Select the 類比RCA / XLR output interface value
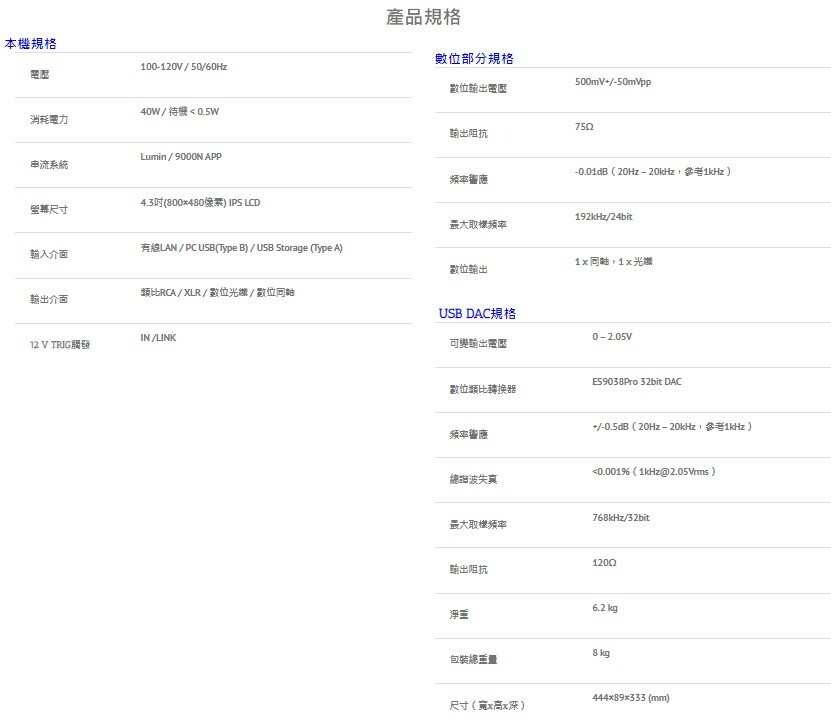Image resolution: width=831 pixels, height=718 pixels. [x=217, y=292]
